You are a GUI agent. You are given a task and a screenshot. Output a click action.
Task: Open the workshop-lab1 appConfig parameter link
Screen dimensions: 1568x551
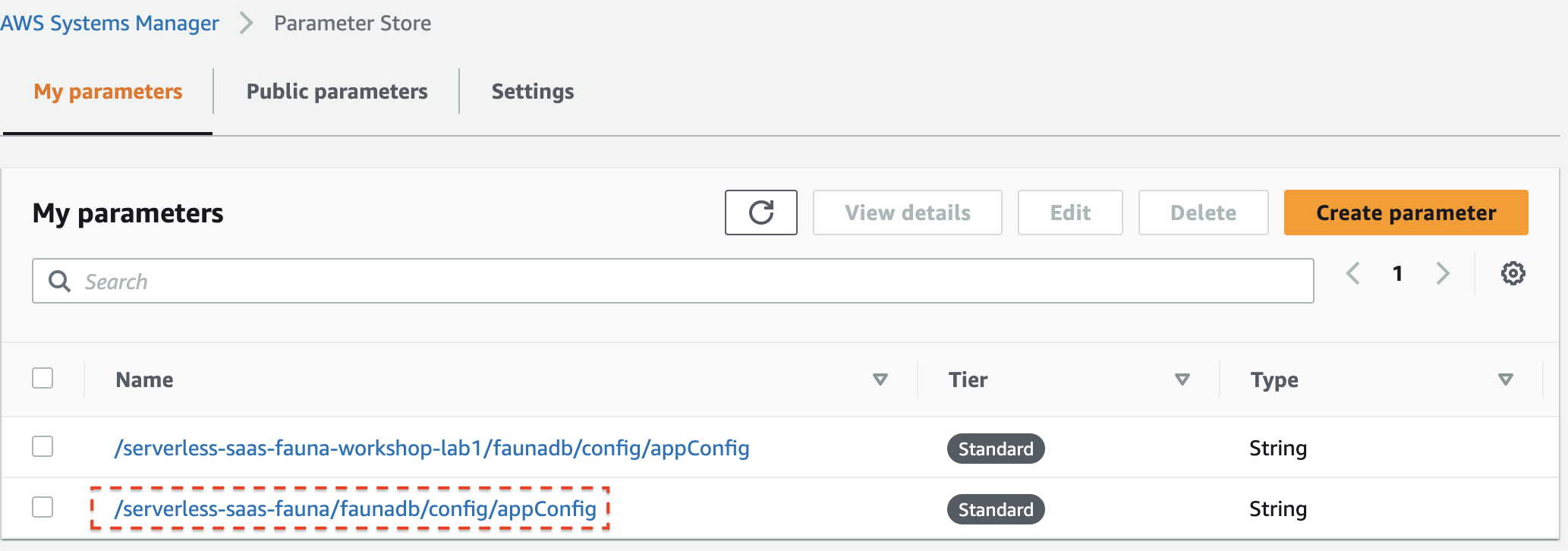(431, 448)
